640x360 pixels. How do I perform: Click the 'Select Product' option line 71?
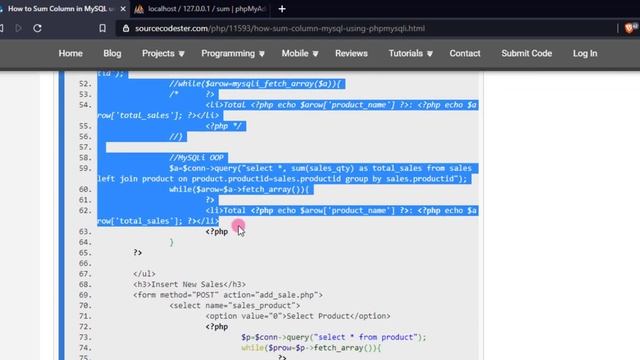(298, 316)
